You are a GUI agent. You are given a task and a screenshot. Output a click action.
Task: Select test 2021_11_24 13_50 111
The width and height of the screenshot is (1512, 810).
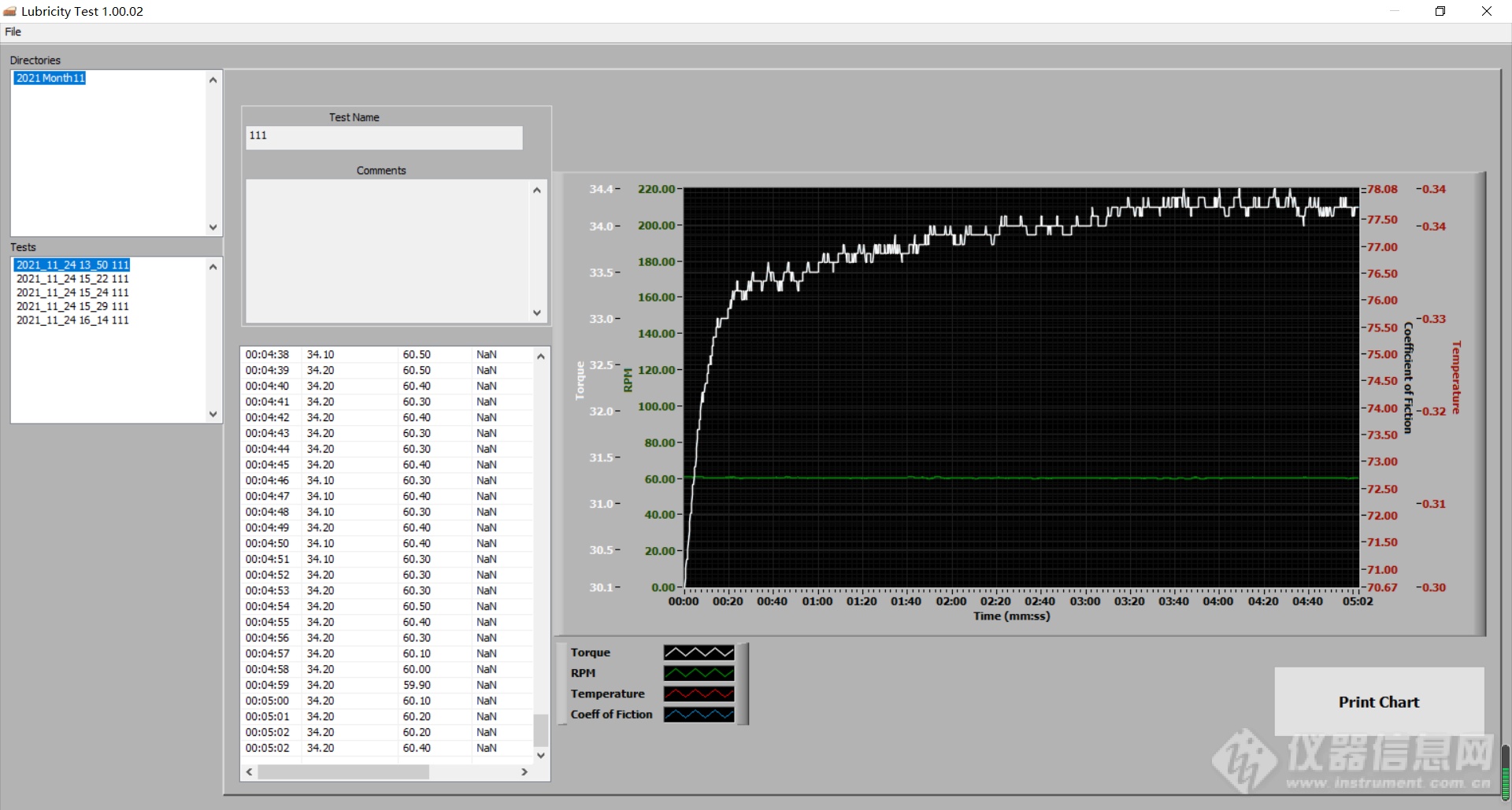pyautogui.click(x=72, y=264)
